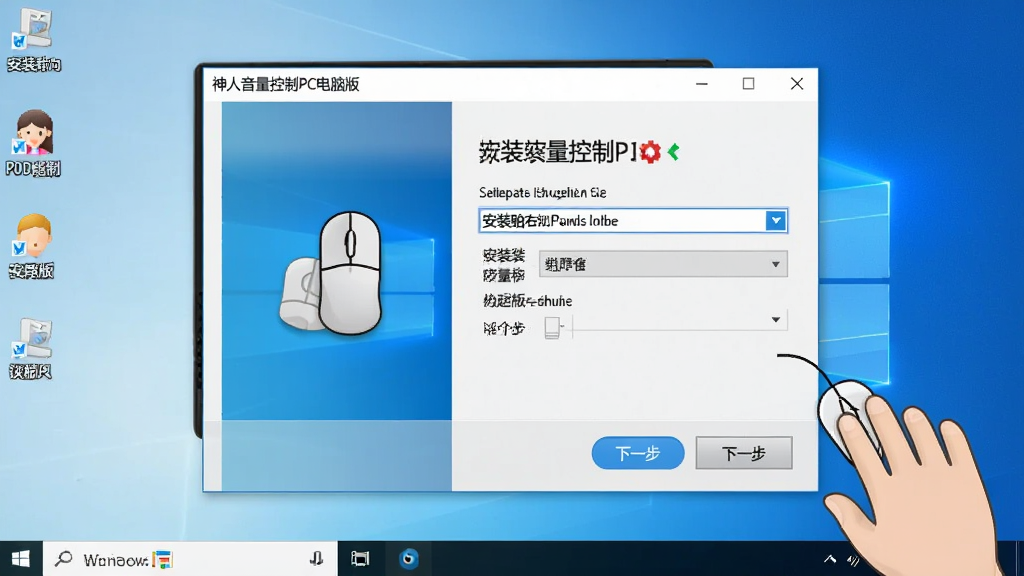Open the bottom desktop installer shortcut
The image size is (1024, 576).
(31, 348)
